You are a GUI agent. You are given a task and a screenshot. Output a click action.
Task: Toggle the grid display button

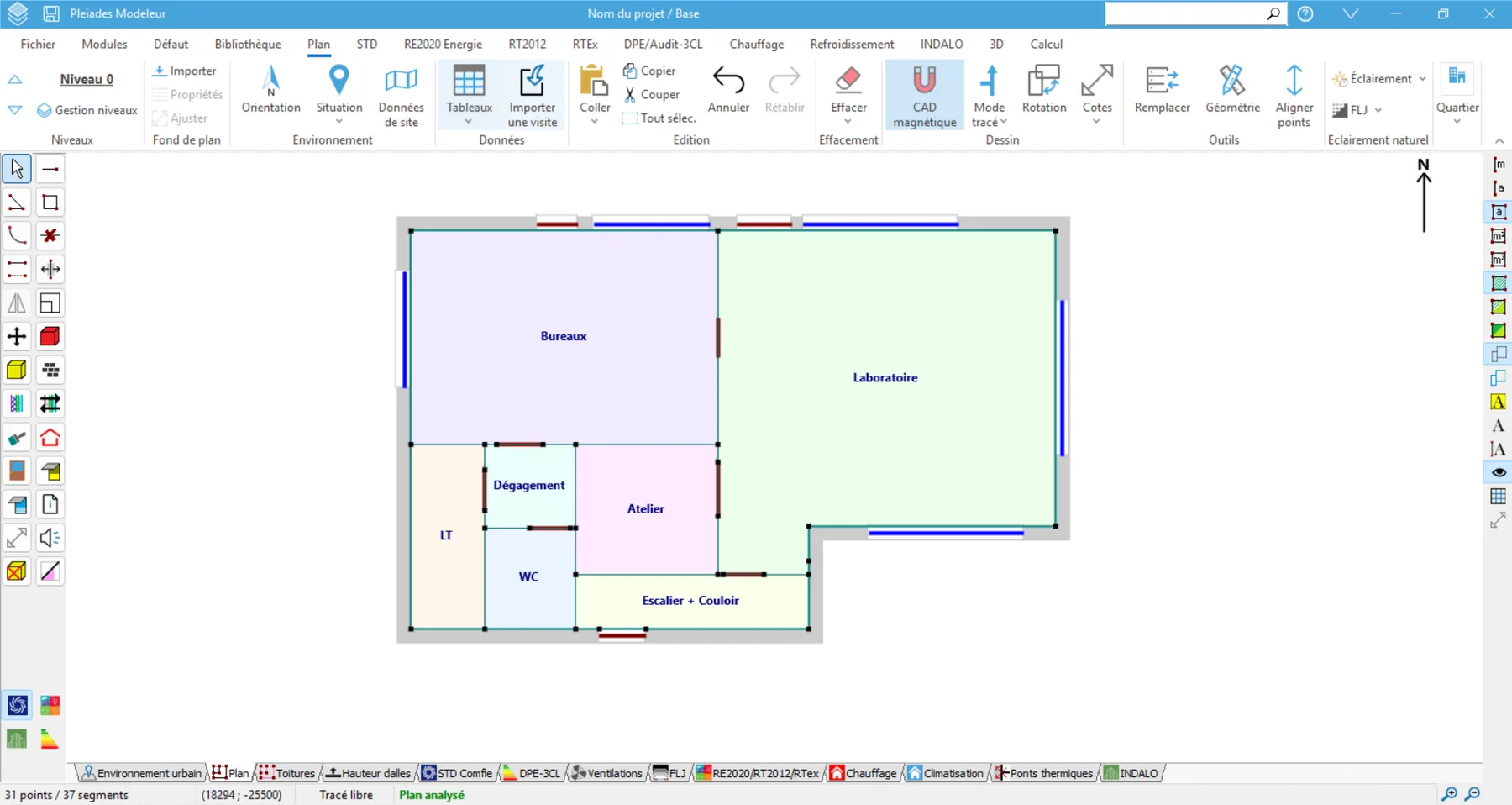click(1498, 497)
